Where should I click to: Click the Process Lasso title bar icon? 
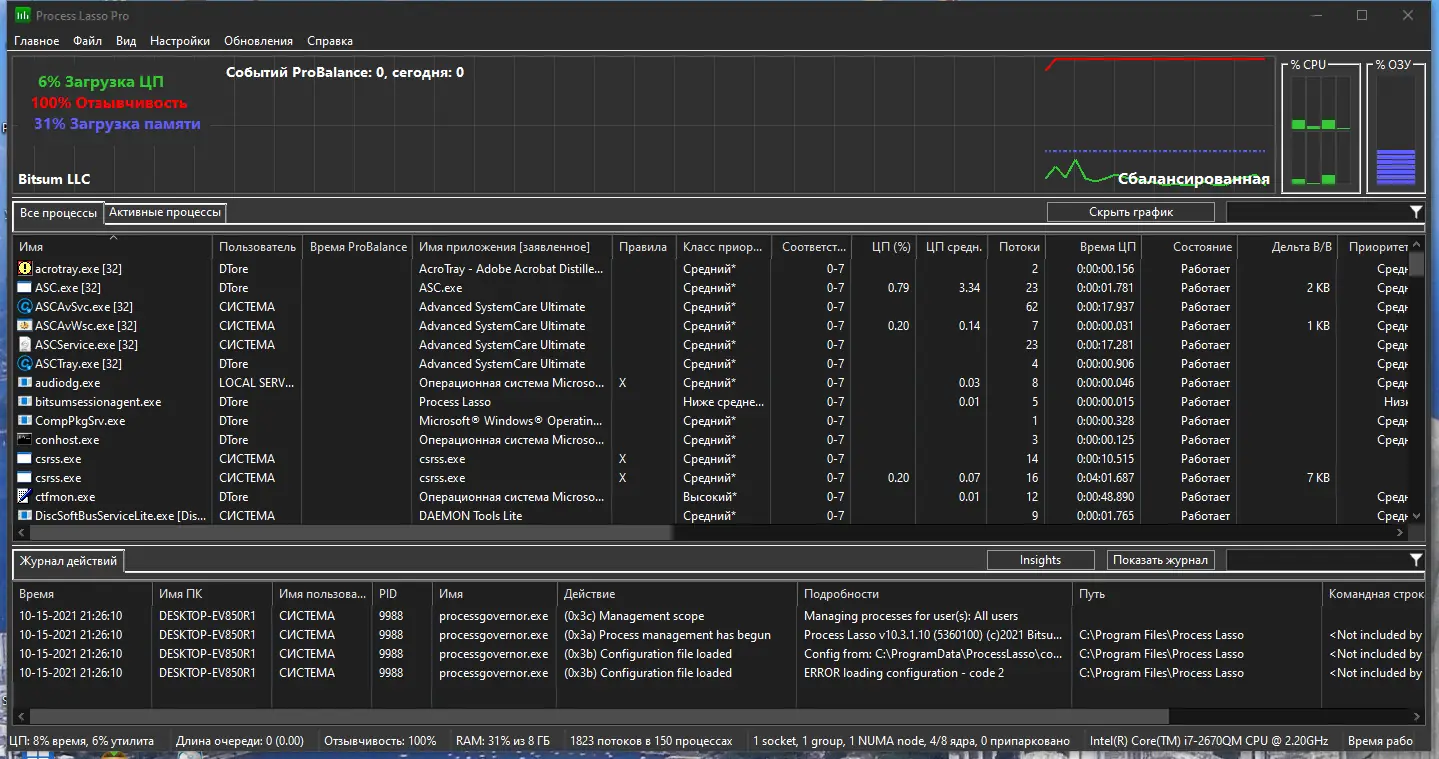(x=21, y=15)
